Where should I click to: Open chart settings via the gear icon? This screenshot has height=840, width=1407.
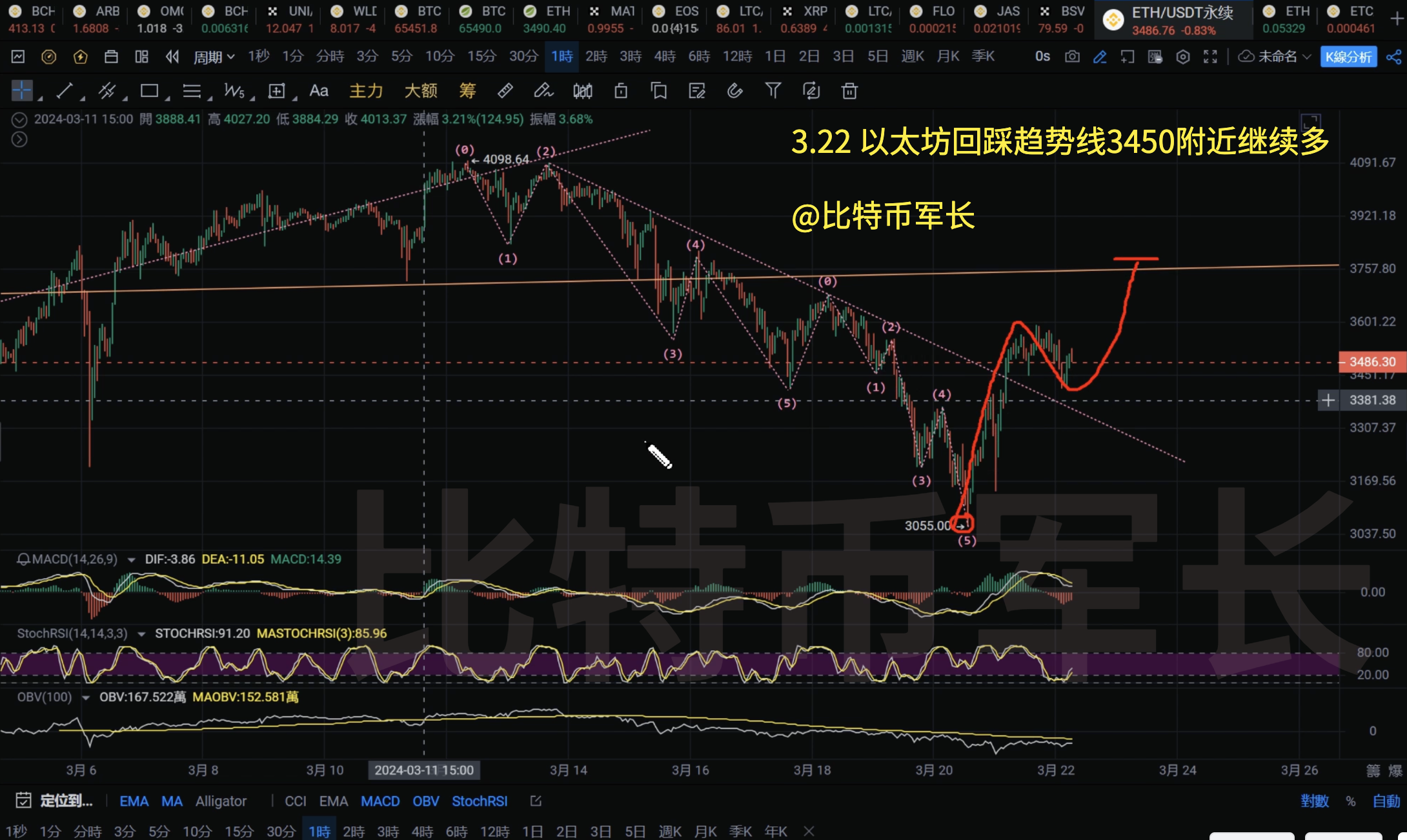[1182, 57]
